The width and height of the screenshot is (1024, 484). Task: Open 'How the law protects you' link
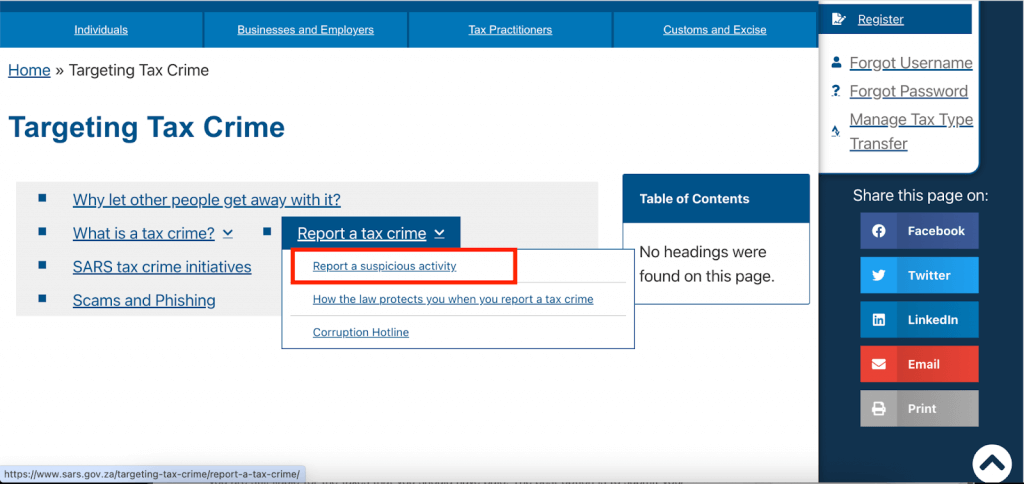[x=452, y=299]
